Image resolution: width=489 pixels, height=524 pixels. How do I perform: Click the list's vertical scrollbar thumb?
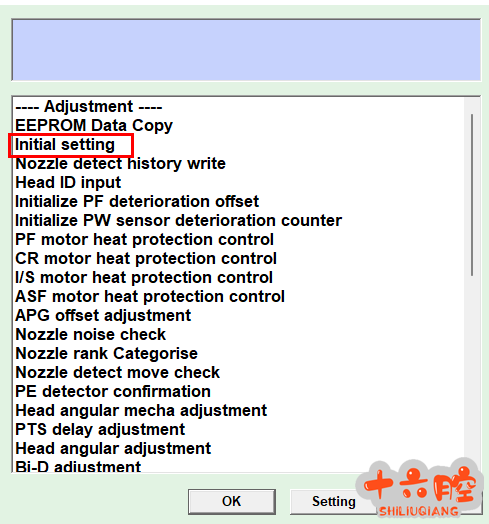472,195
